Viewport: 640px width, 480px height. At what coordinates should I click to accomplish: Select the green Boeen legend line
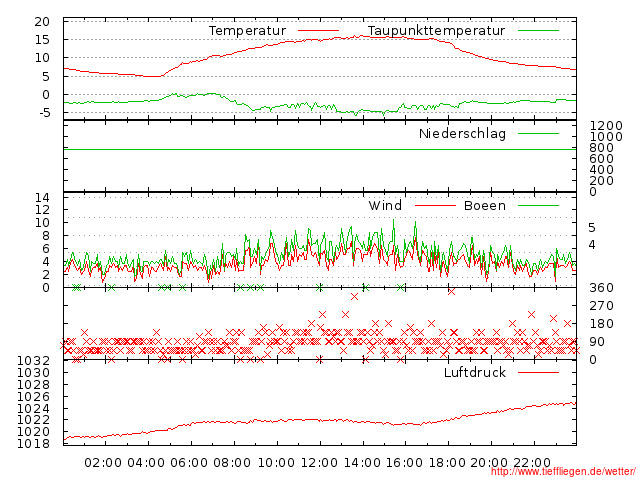(x=538, y=206)
